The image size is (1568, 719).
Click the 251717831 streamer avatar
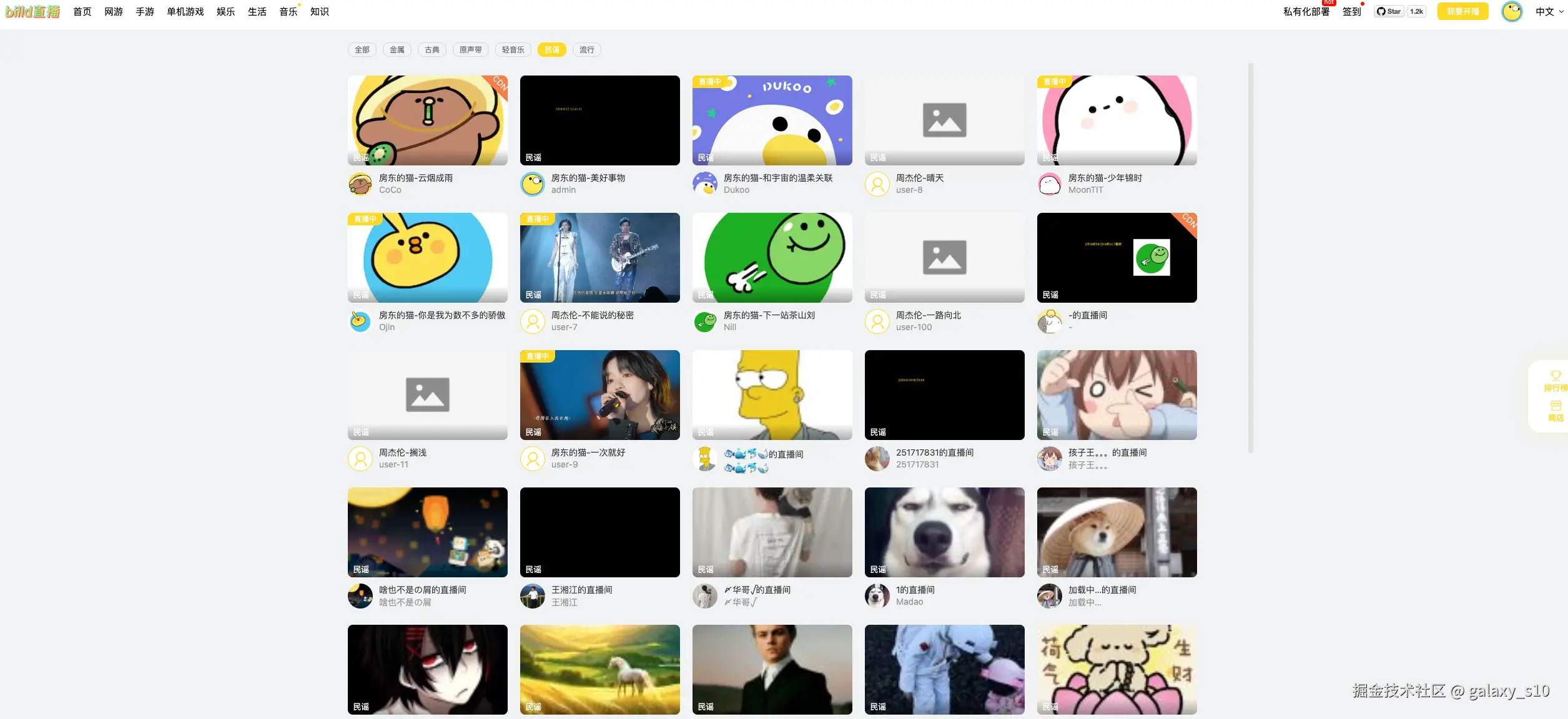coord(877,458)
